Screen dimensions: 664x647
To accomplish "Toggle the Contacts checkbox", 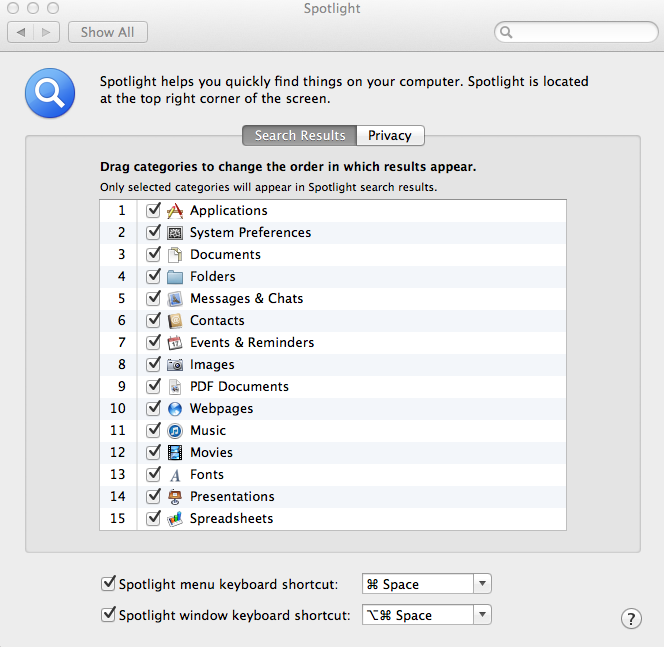I will click(153, 320).
